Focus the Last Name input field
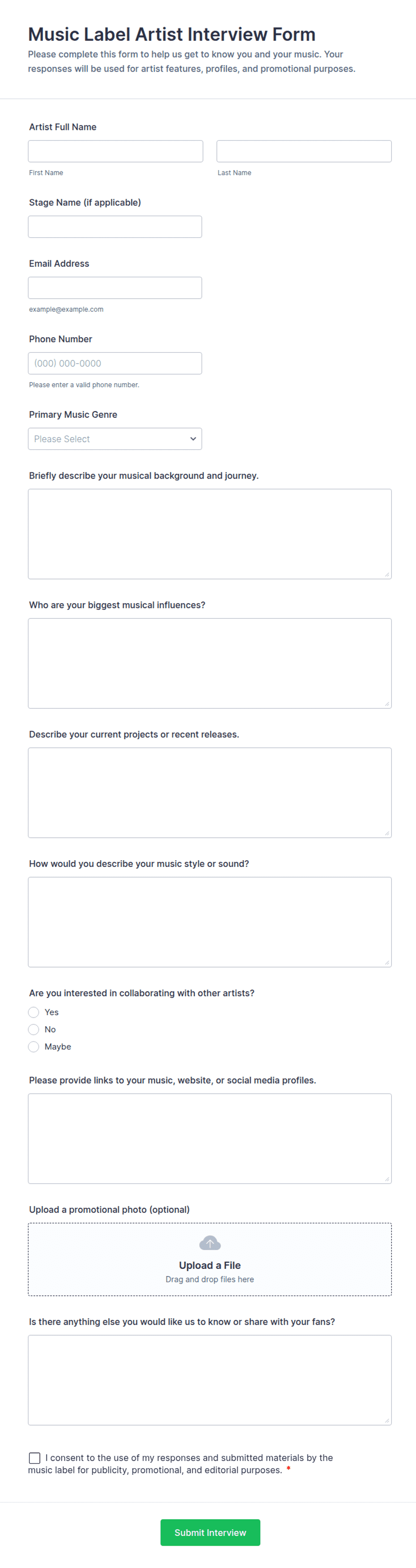Screen dimensions: 416x1568 304,151
